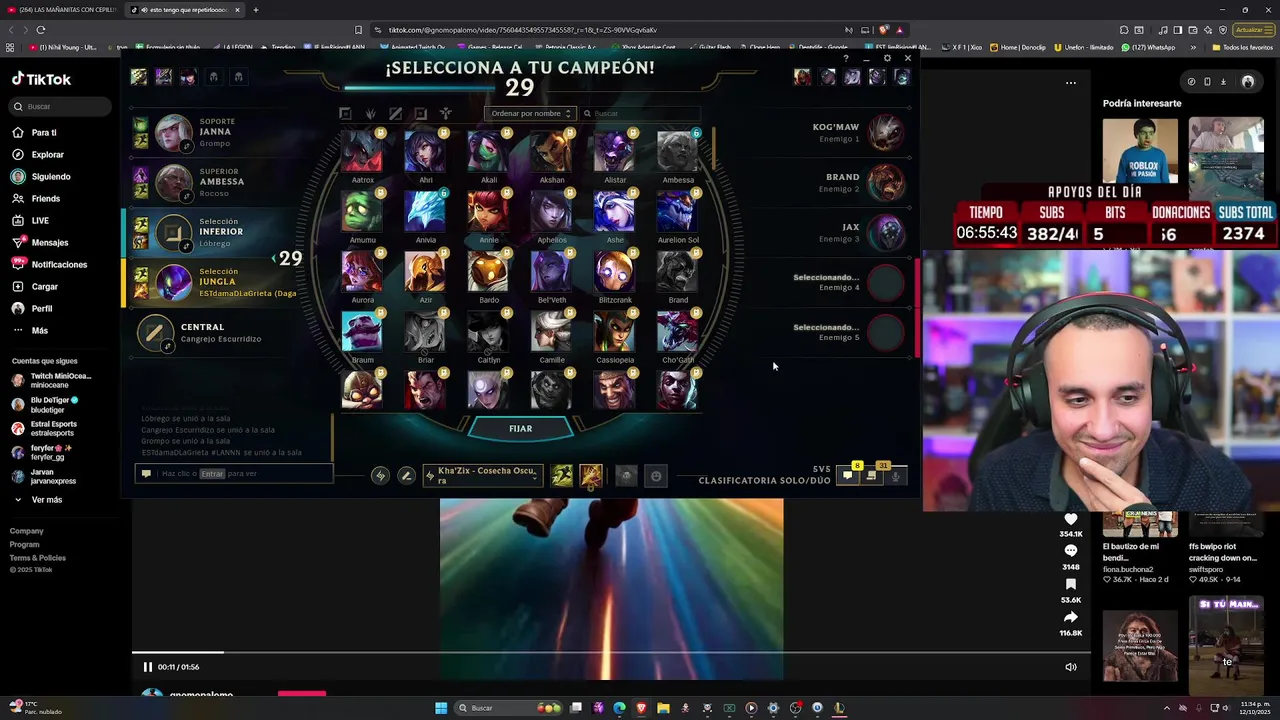Open Terms & Policies footer link
The height and width of the screenshot is (720, 1280).
(x=38, y=557)
